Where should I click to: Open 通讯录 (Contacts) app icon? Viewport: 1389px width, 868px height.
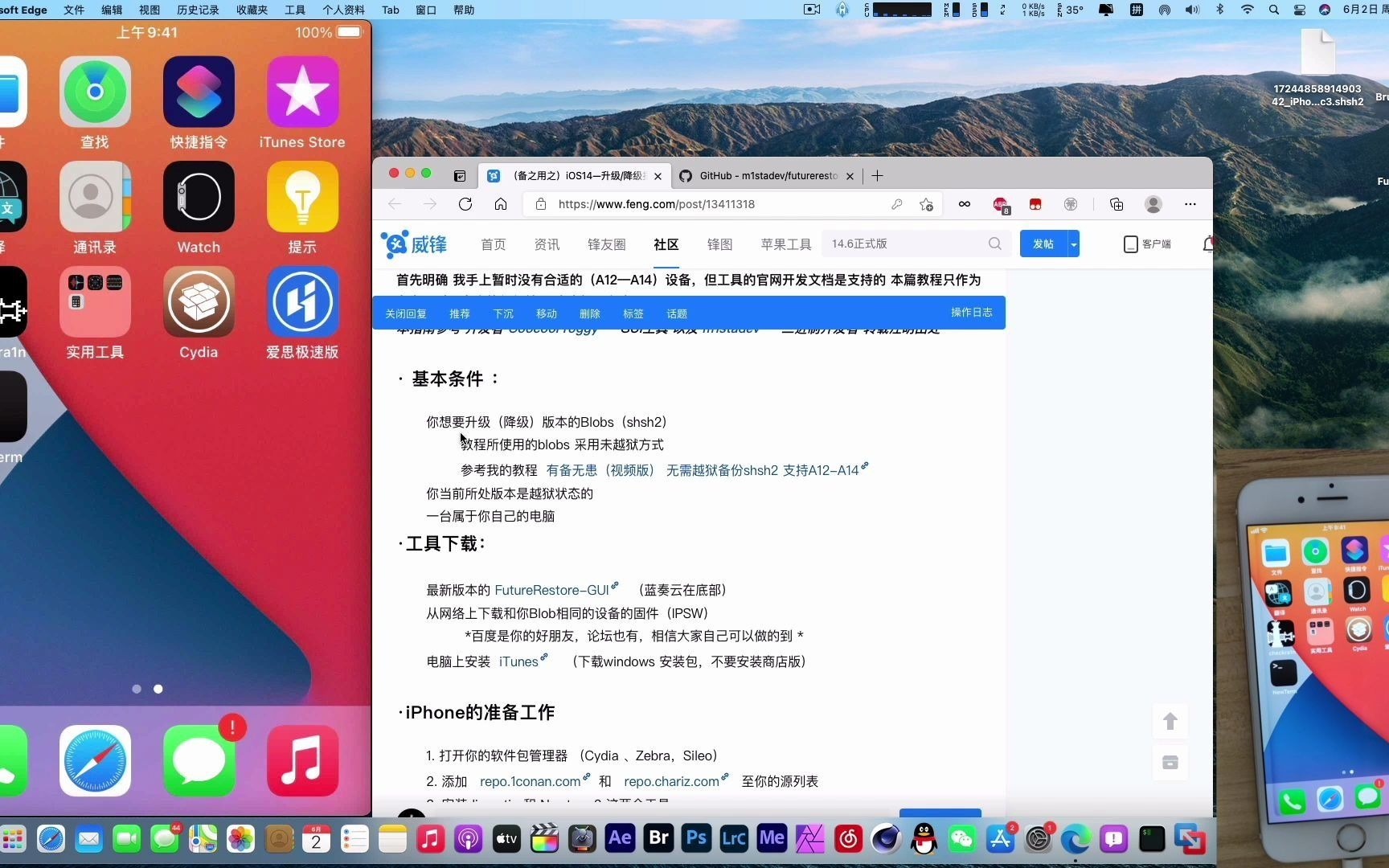pyautogui.click(x=95, y=197)
